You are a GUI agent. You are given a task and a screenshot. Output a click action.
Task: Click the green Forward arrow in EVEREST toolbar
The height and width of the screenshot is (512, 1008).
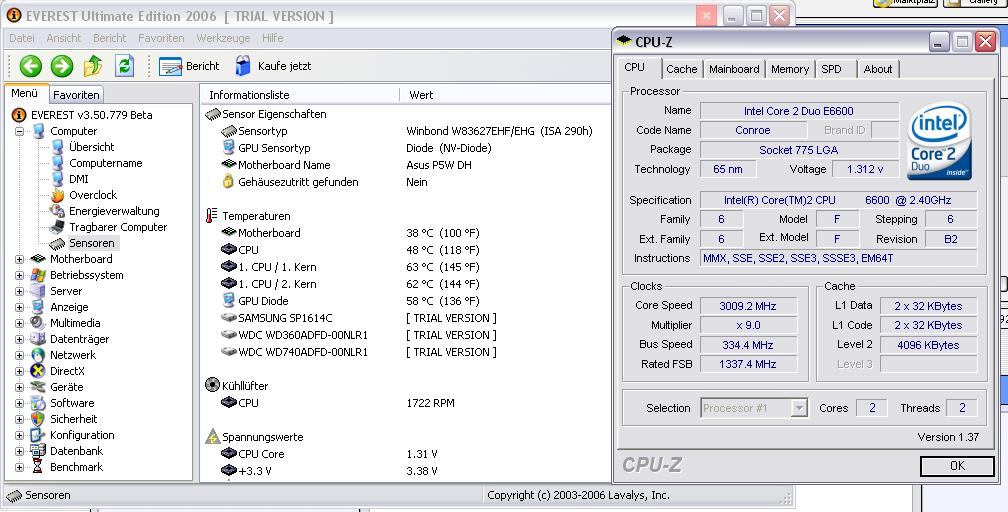coord(62,66)
